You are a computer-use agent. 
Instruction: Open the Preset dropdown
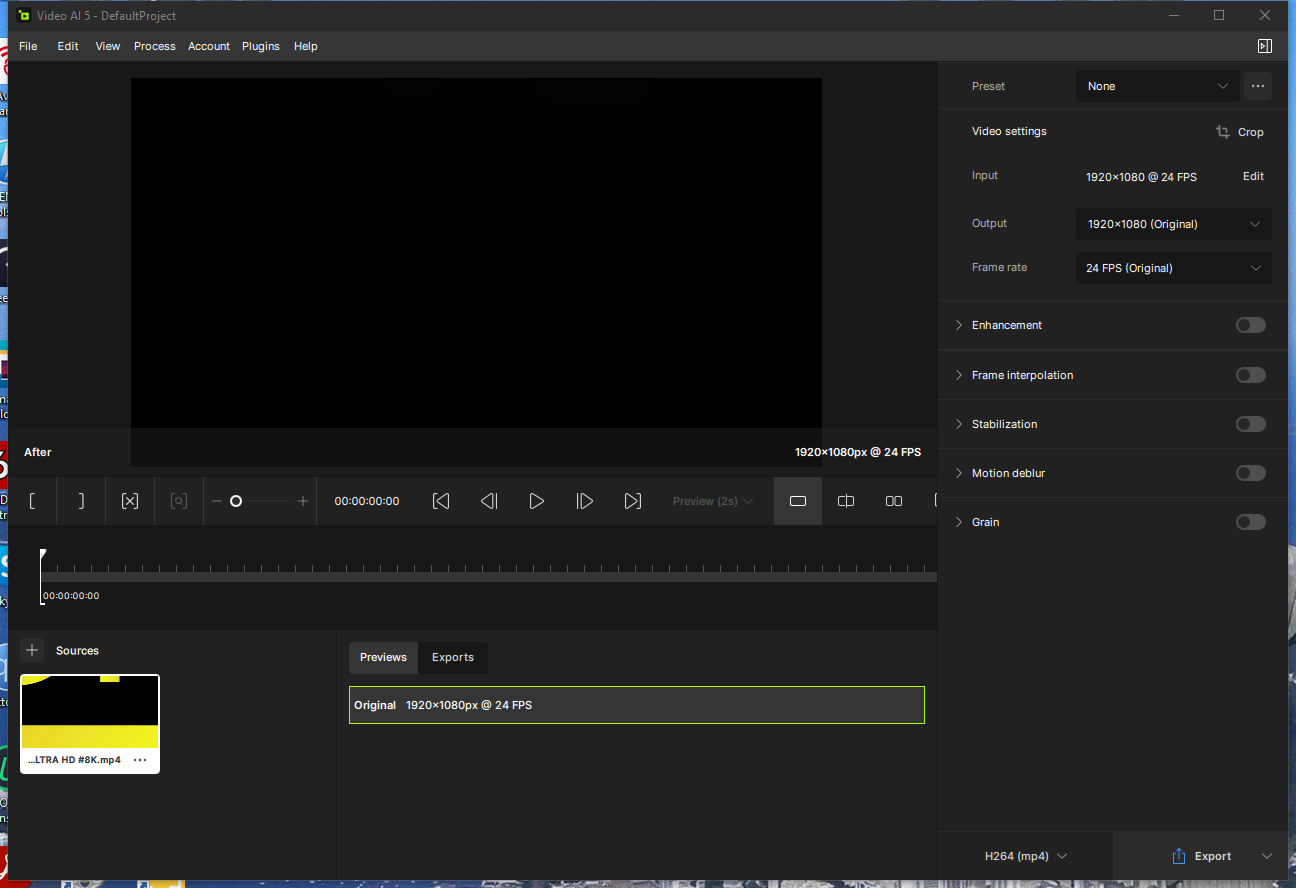(x=1157, y=86)
